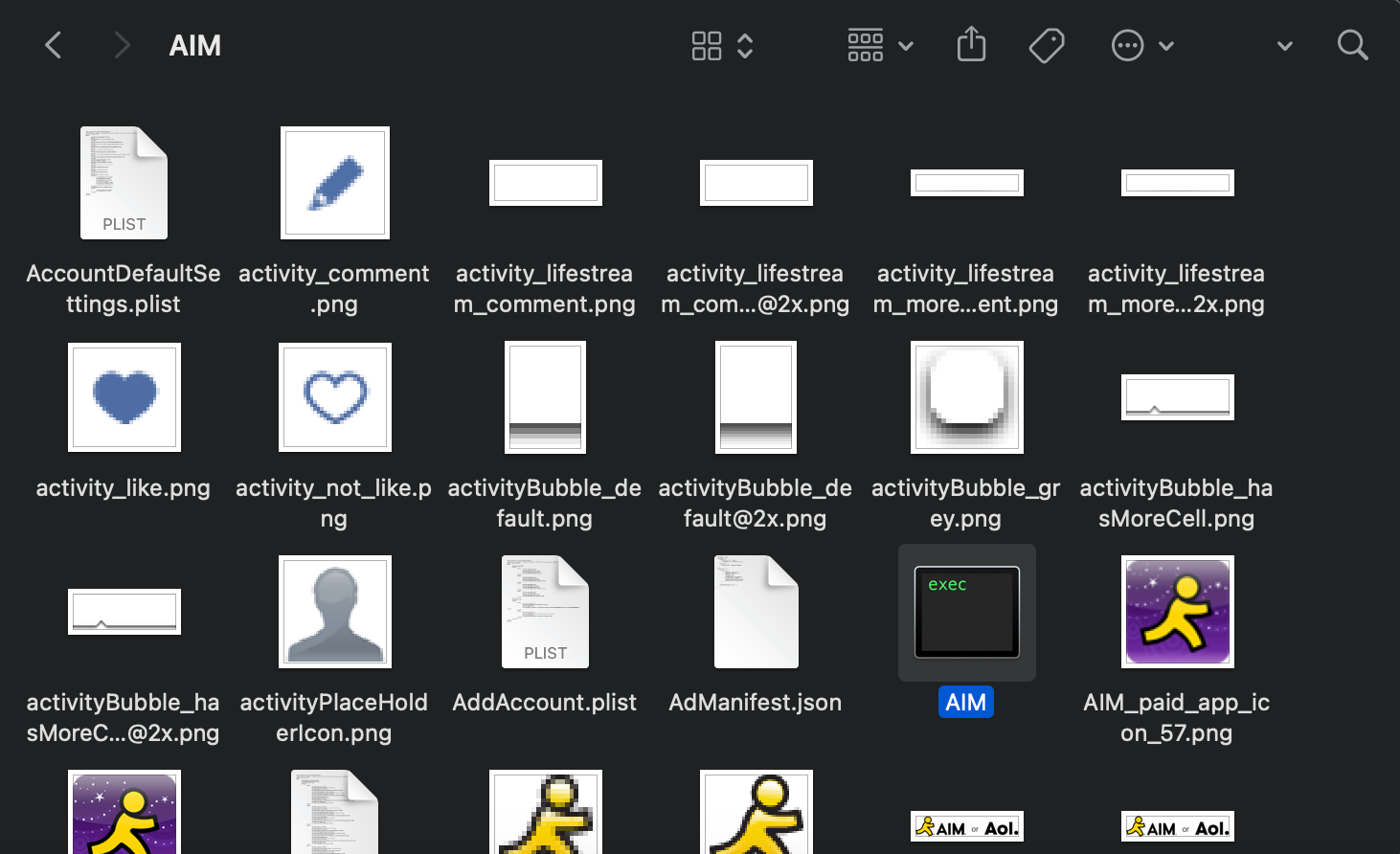Image resolution: width=1400 pixels, height=854 pixels.
Task: Select the activityPlaceHolderIcon.png silhouette icon
Action: [x=335, y=612]
